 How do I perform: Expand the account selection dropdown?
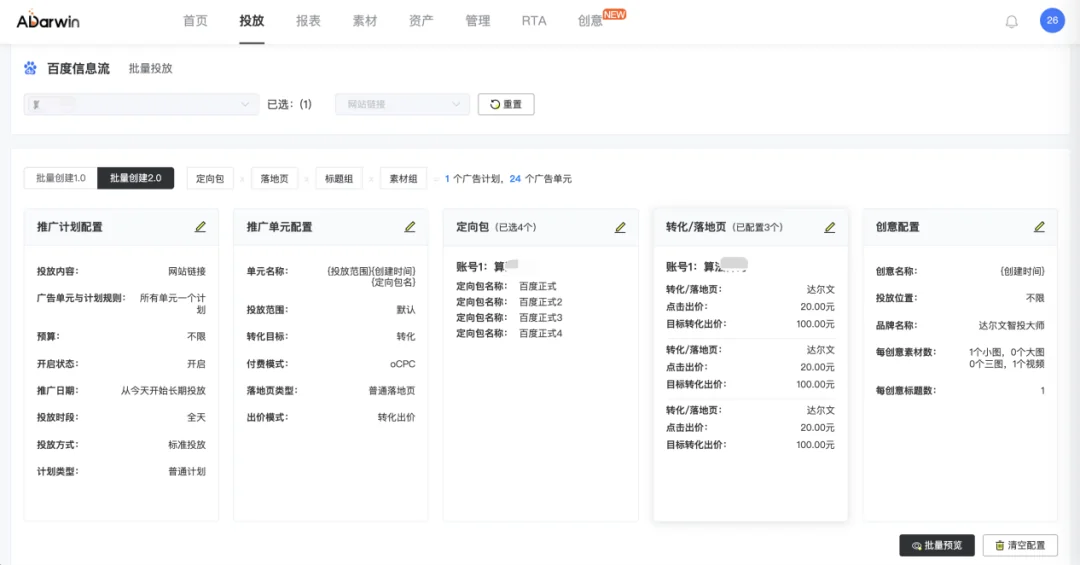pos(141,104)
